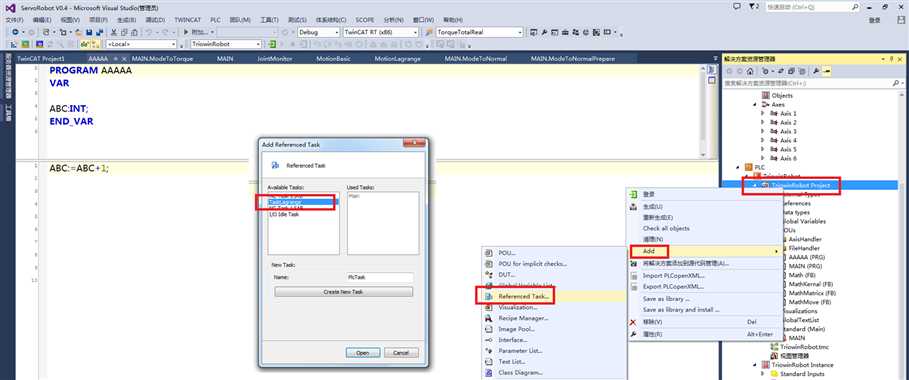The height and width of the screenshot is (380, 909).
Task: Click the Undo arrow in the toolbar
Action: point(149,32)
